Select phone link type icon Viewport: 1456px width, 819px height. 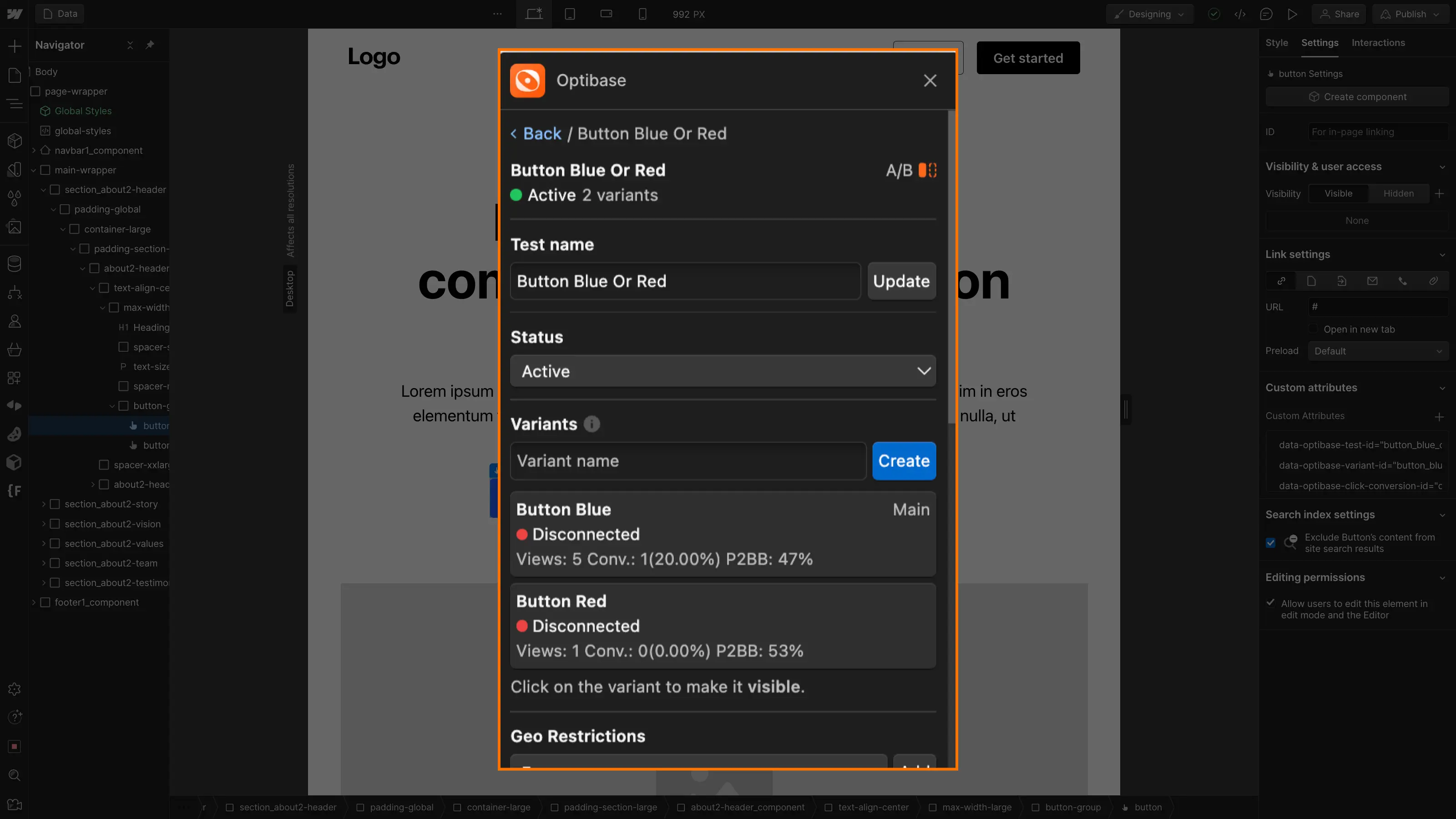pyautogui.click(x=1402, y=281)
